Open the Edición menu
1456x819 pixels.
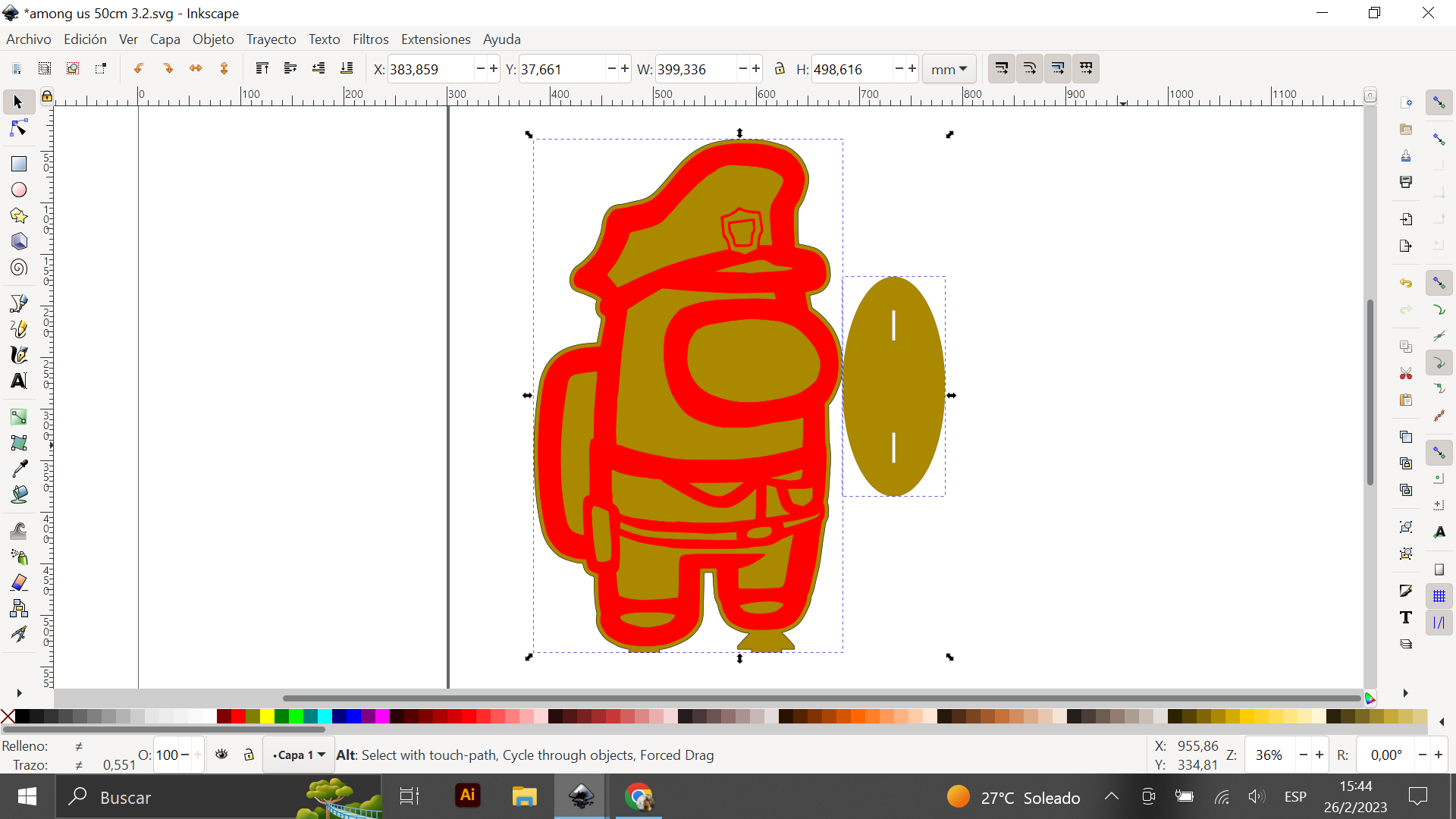click(x=85, y=39)
